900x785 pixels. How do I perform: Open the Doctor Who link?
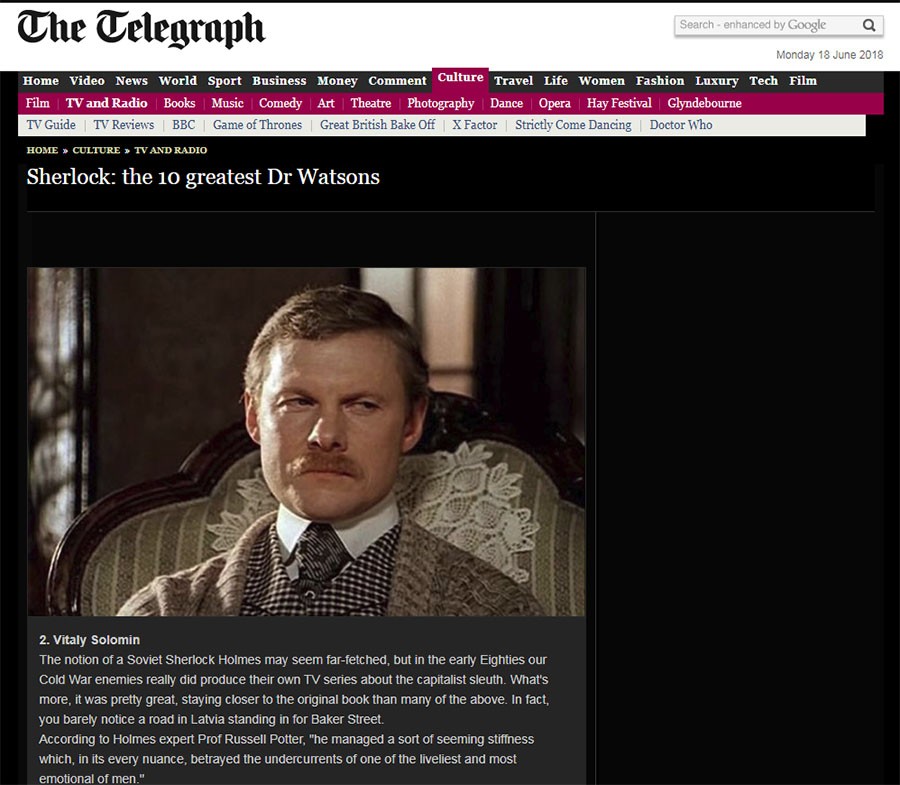[681, 125]
